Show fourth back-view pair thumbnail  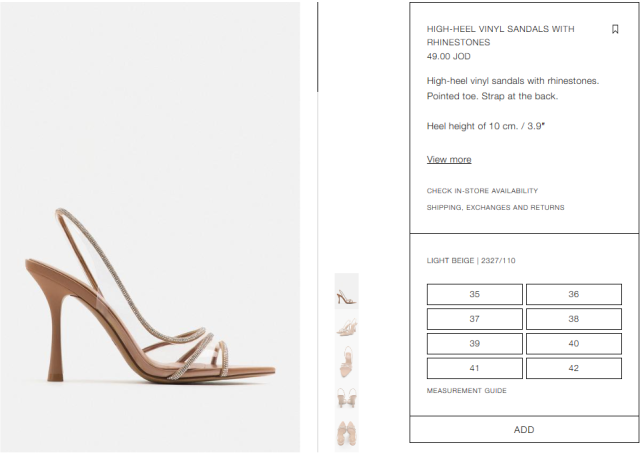coord(347,399)
